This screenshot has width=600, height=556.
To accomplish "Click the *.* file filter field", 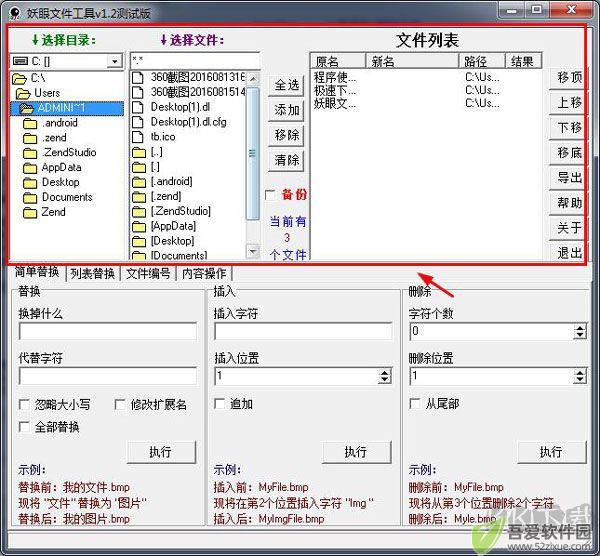I will [195, 60].
